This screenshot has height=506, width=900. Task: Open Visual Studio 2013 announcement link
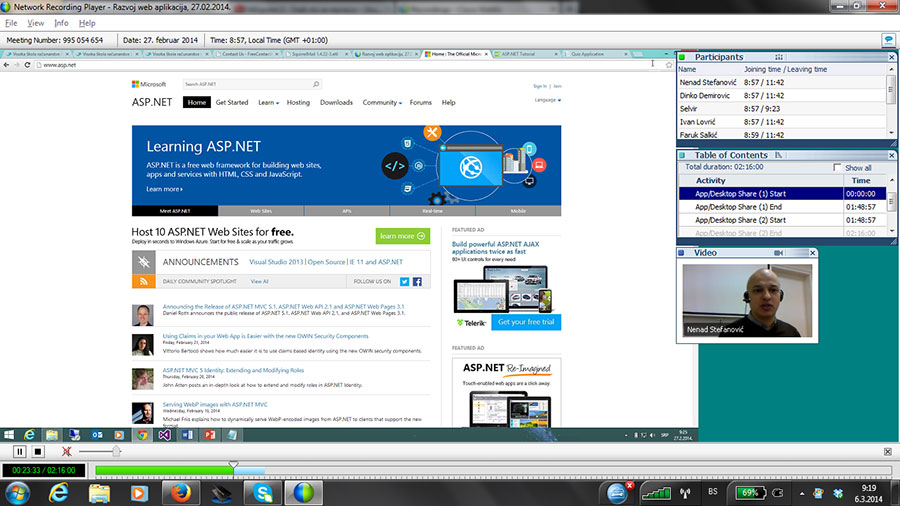276,262
